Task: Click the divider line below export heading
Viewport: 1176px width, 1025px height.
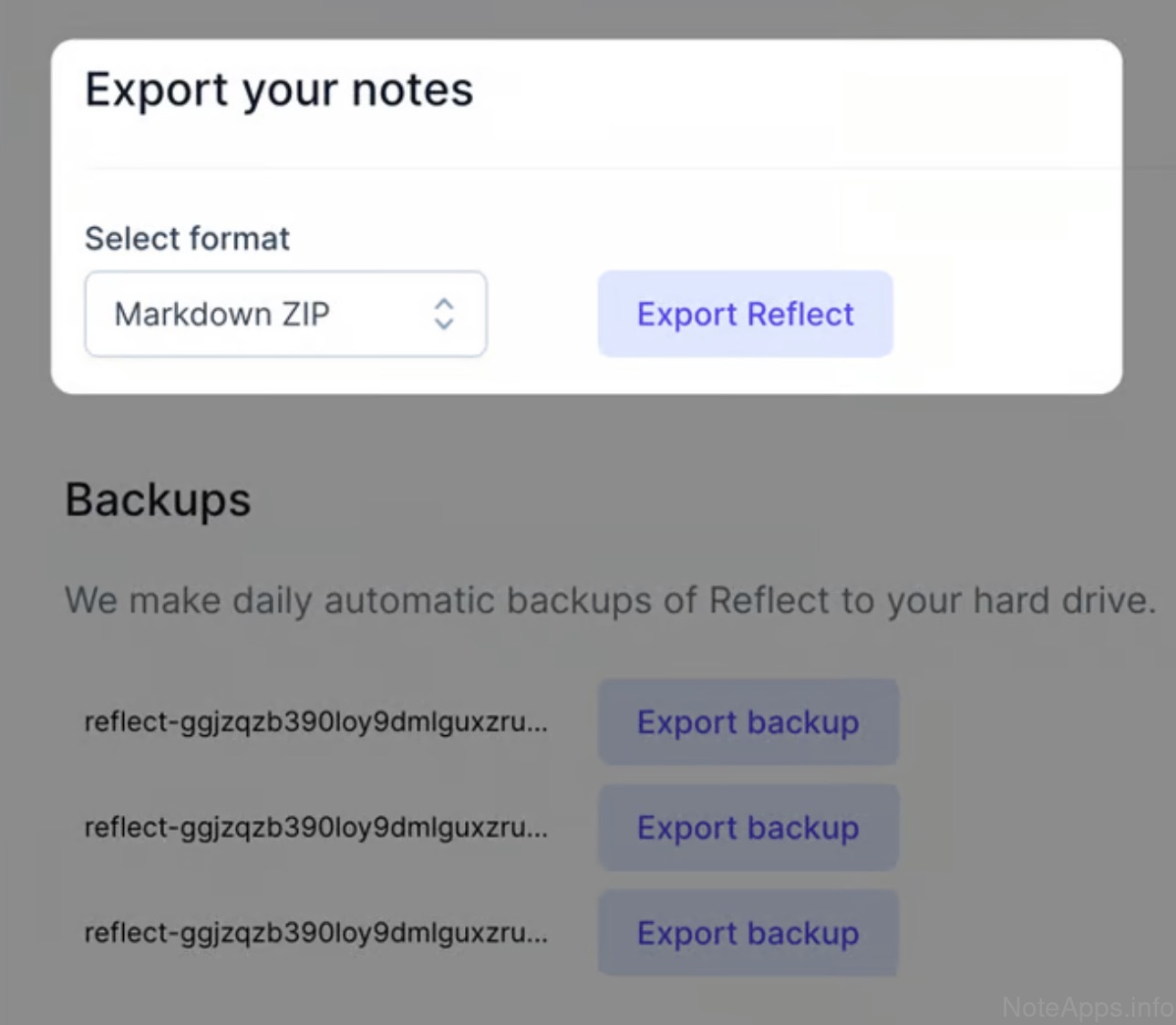Action: point(583,169)
